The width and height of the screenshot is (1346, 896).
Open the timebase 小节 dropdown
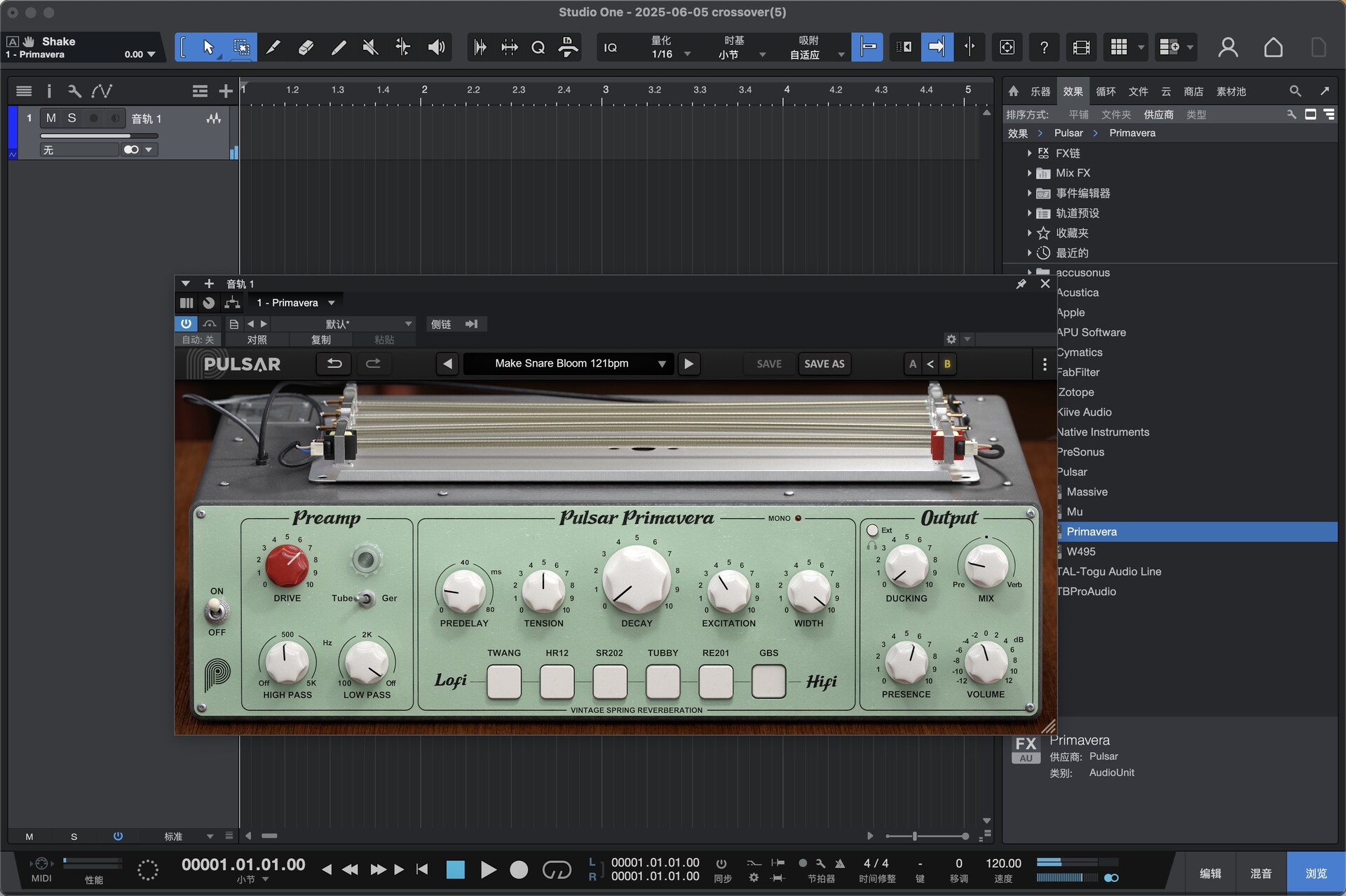click(x=740, y=54)
